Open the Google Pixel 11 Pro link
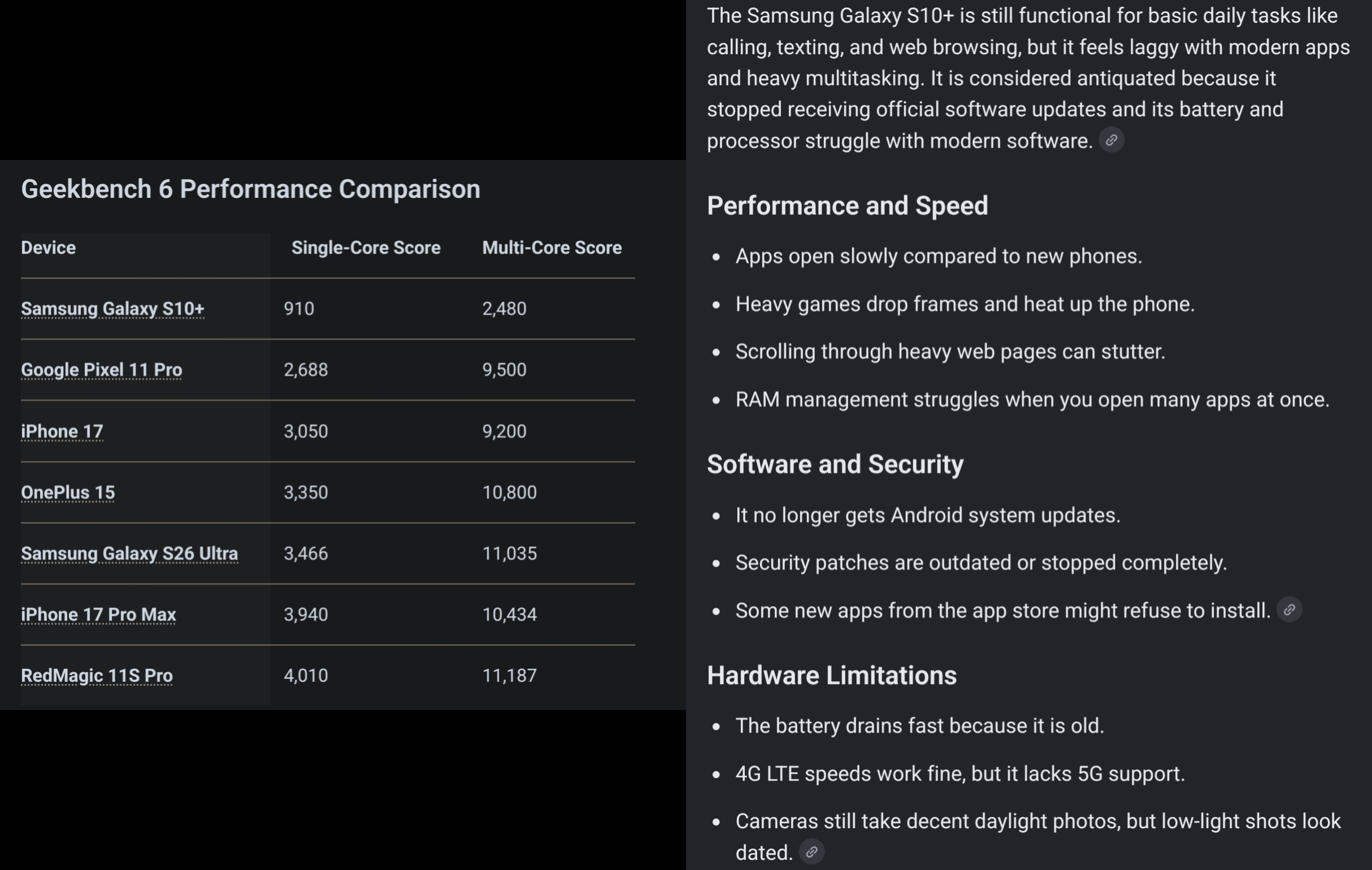 101,370
